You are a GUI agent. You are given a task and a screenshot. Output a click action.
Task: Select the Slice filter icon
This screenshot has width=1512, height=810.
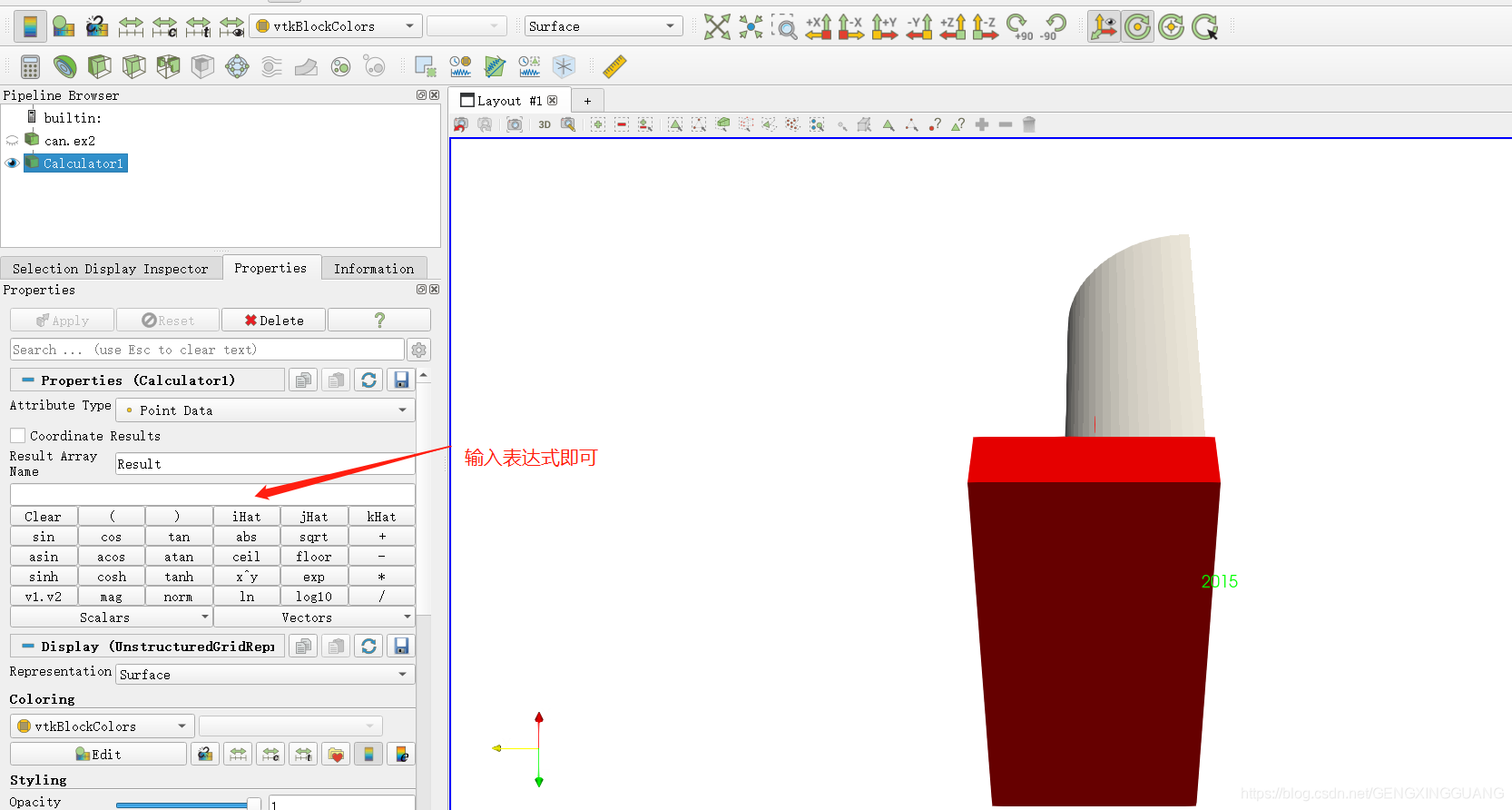pyautogui.click(x=133, y=66)
